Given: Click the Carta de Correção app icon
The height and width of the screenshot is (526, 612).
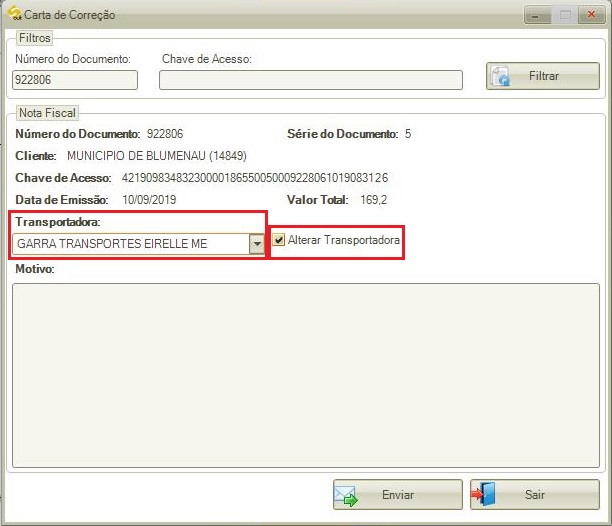Looking at the screenshot, I should (x=15, y=13).
